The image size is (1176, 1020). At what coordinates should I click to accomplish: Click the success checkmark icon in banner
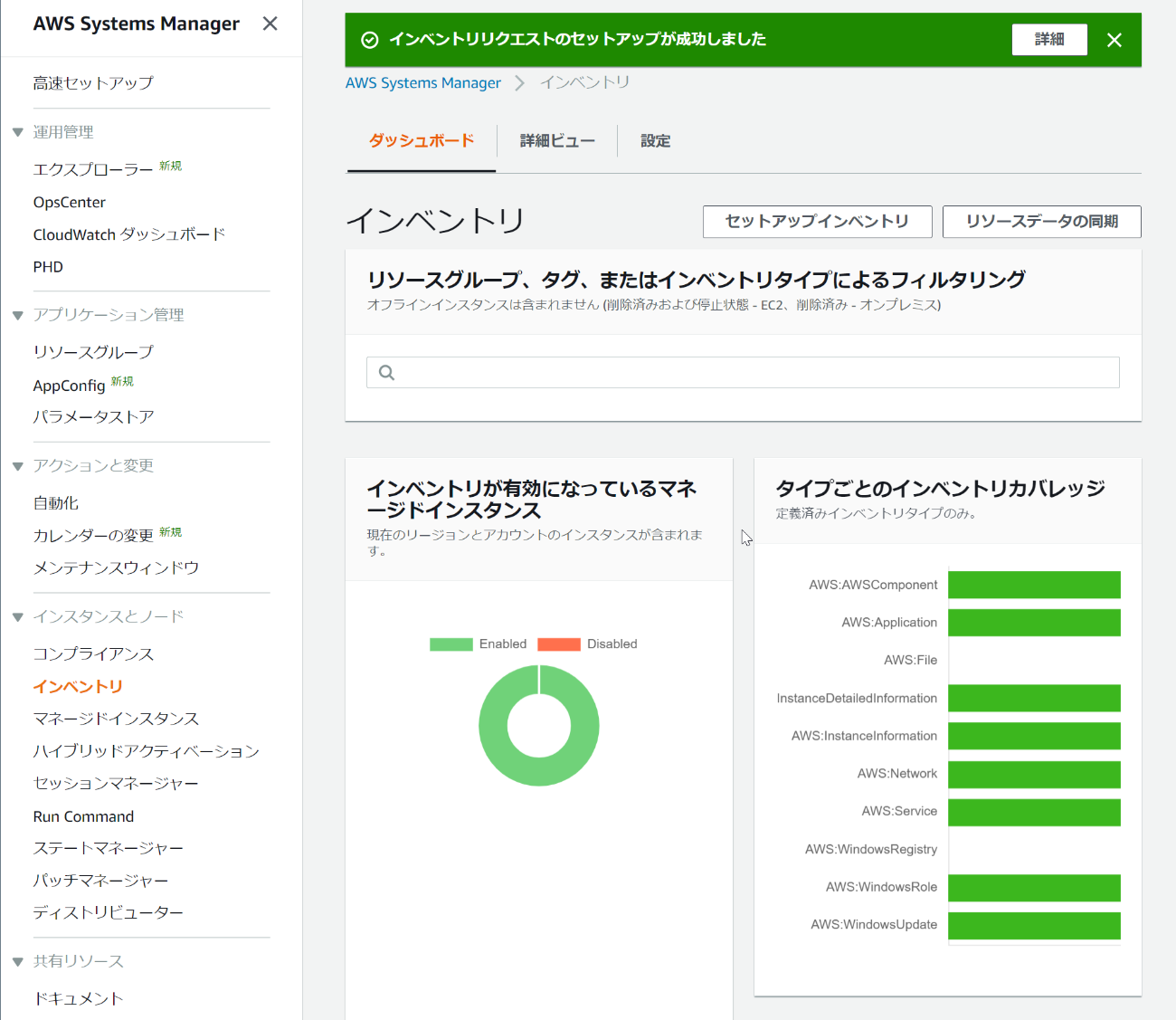[x=369, y=40]
